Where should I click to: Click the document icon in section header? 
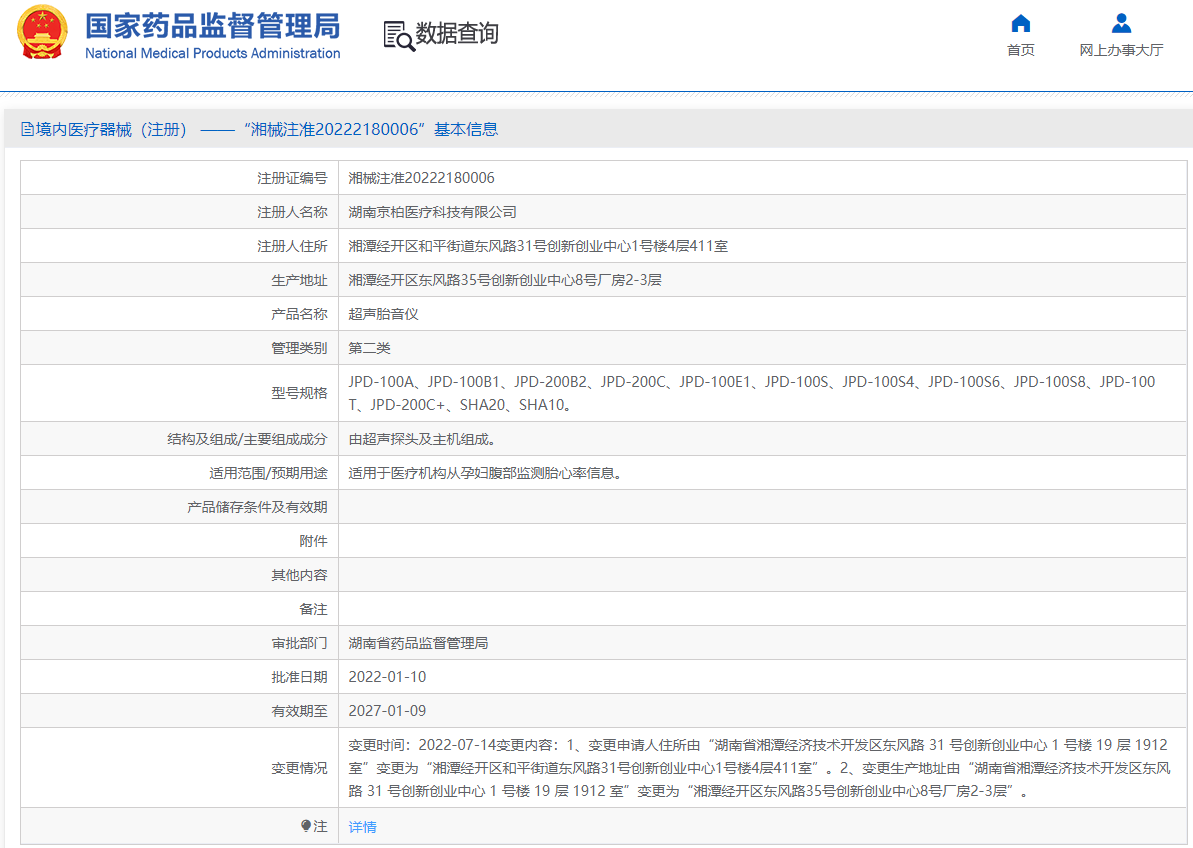click(27, 129)
